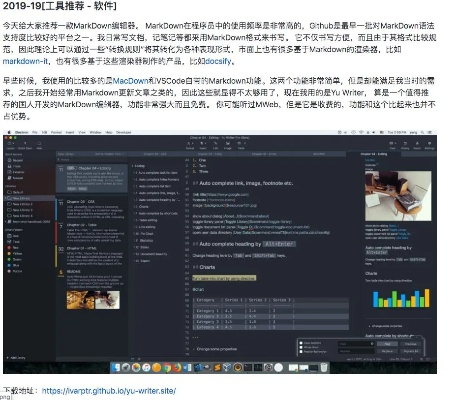Open the File menu in the menu bar
This screenshot has width=456, height=400.
[x=35, y=132]
